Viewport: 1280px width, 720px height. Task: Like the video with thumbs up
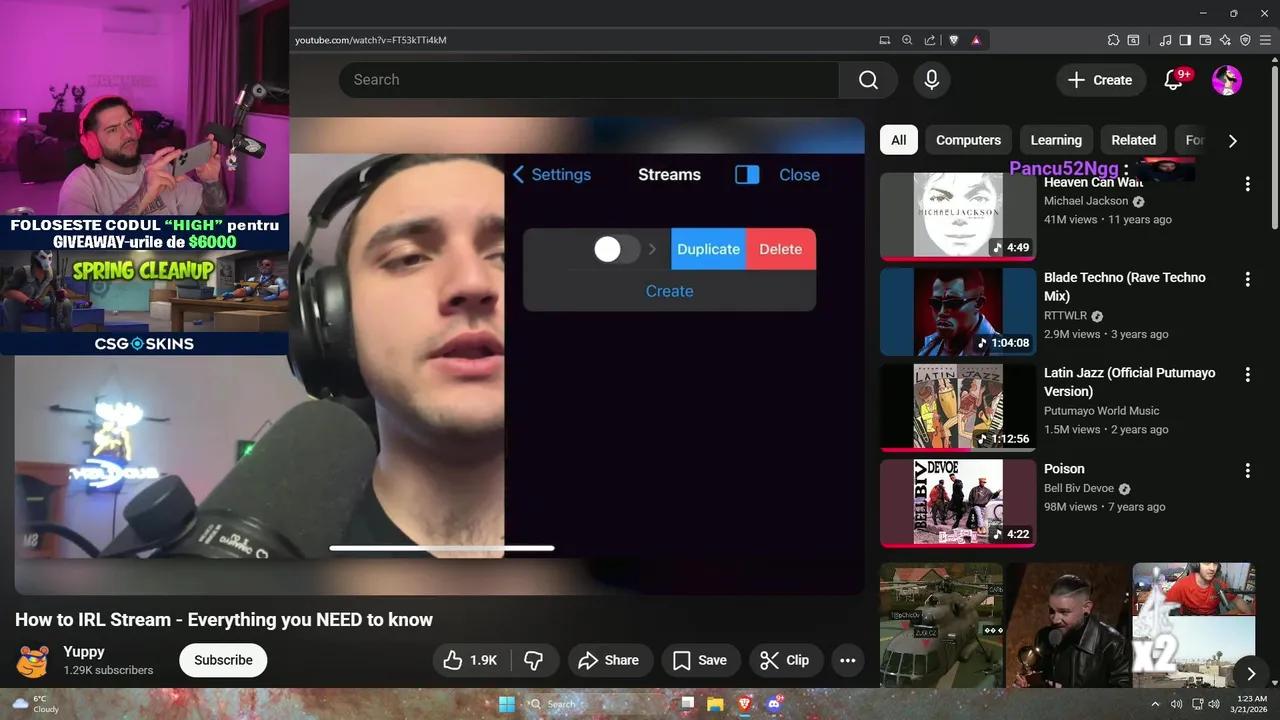[x=471, y=660]
